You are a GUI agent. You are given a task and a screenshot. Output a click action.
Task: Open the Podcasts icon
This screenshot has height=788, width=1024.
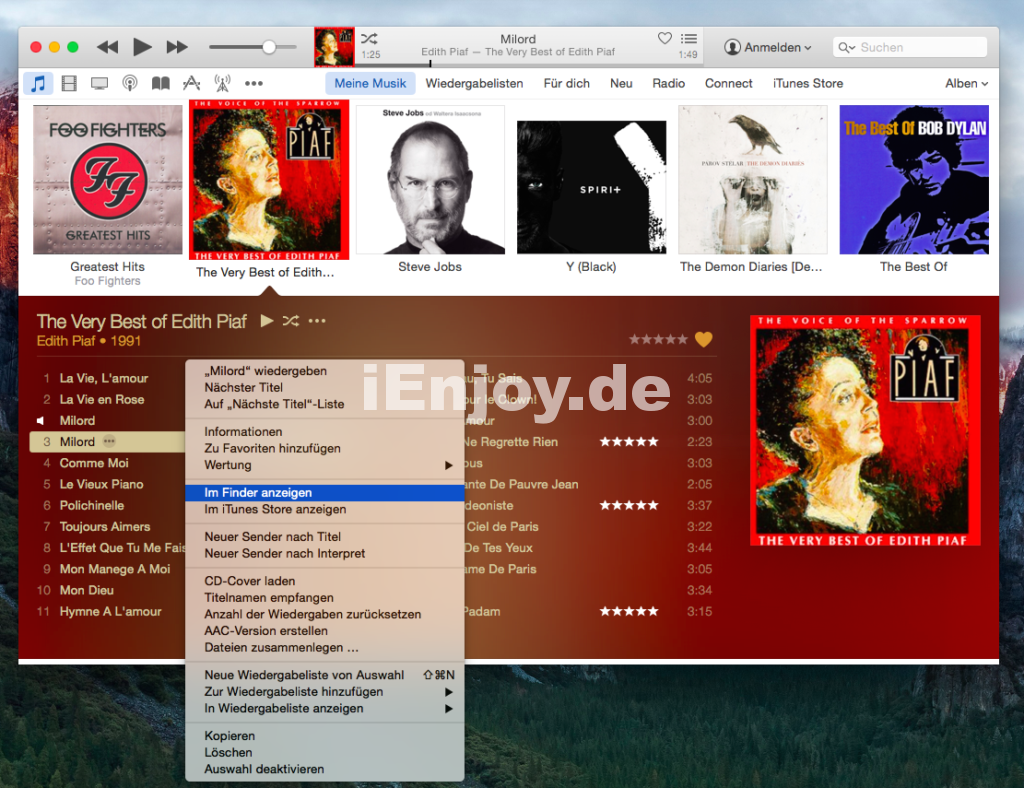(x=130, y=83)
